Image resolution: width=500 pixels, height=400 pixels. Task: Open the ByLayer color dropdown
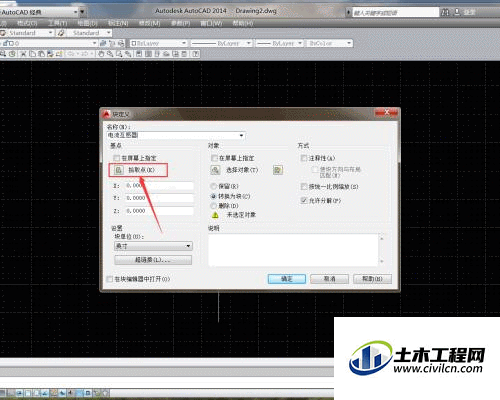click(184, 43)
